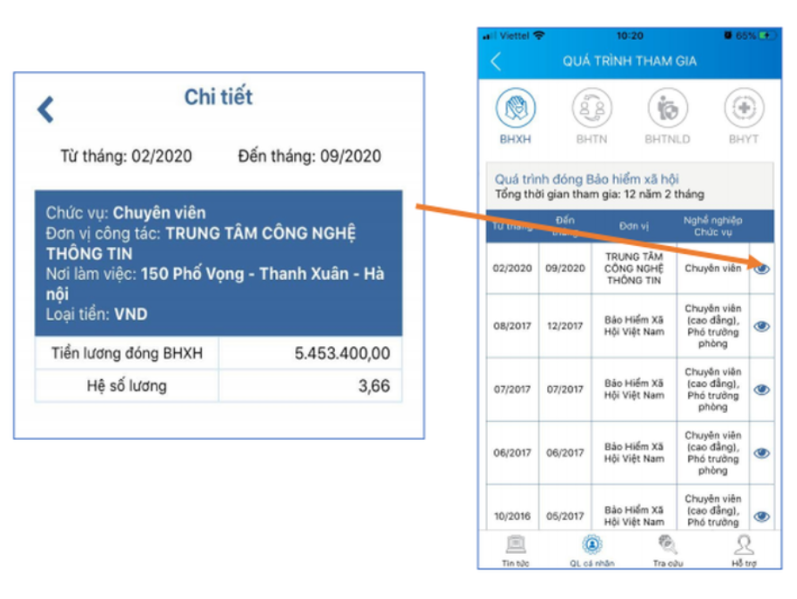View details for 06/2017 to 06/2017 row
The height and width of the screenshot is (599, 797).
pos(762,452)
